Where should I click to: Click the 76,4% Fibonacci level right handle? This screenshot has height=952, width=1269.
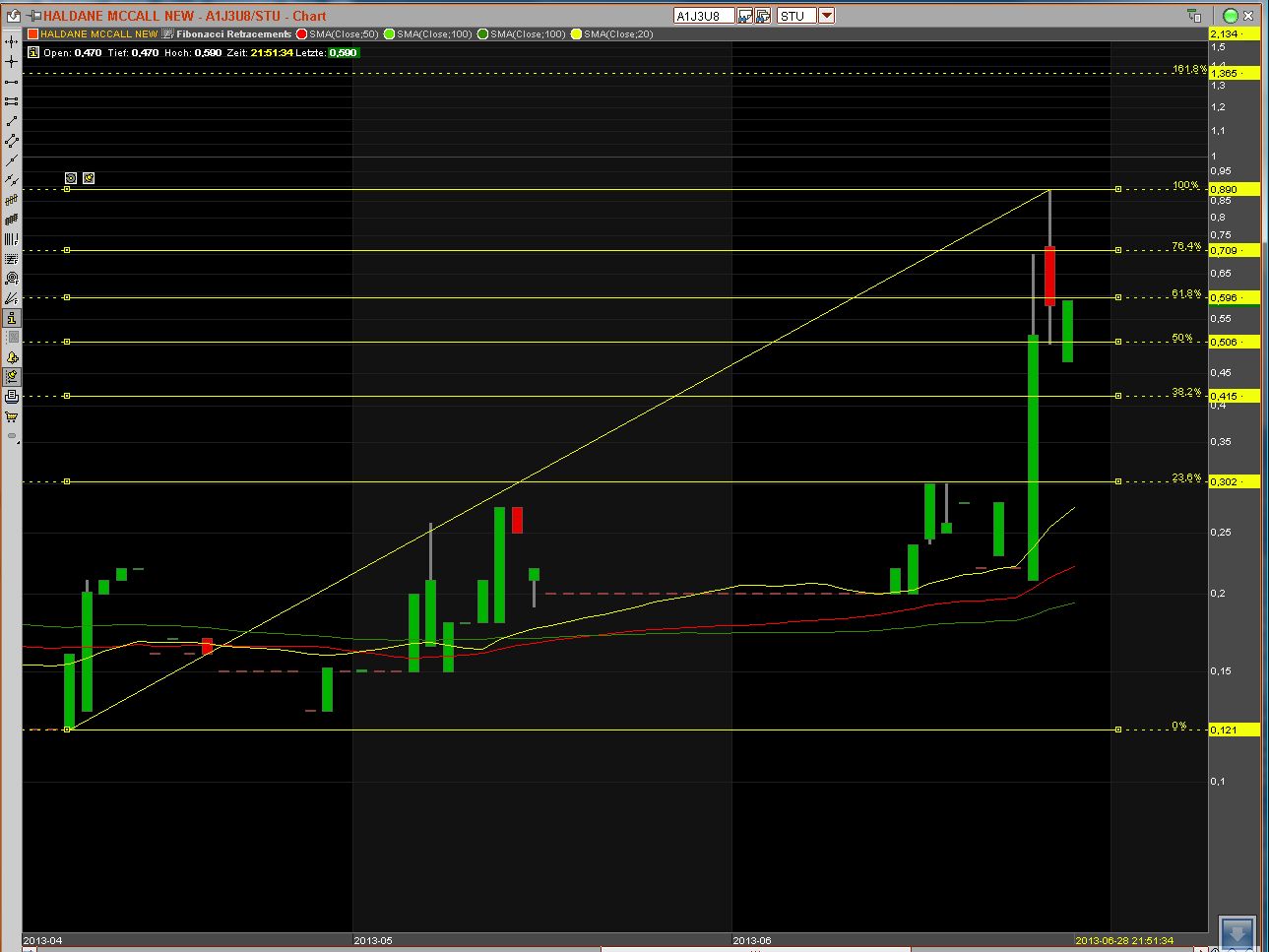(1118, 250)
